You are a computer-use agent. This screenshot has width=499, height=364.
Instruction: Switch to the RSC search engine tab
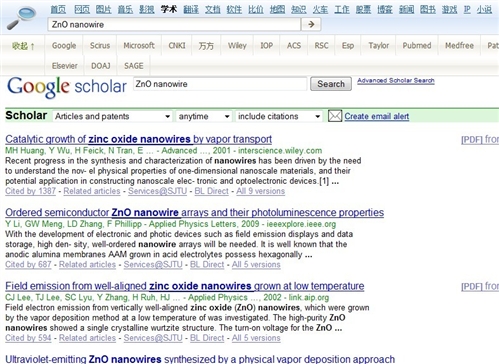[x=322, y=46]
